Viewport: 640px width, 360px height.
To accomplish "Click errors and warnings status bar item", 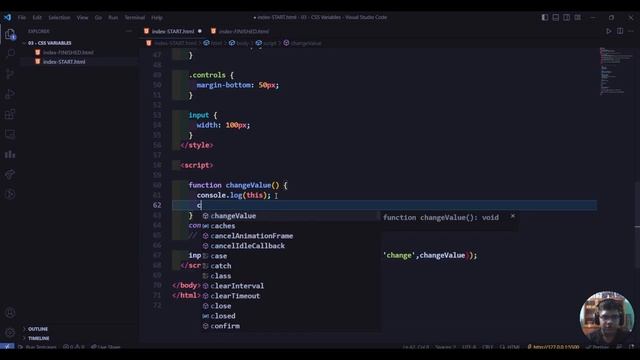I will click(74, 347).
